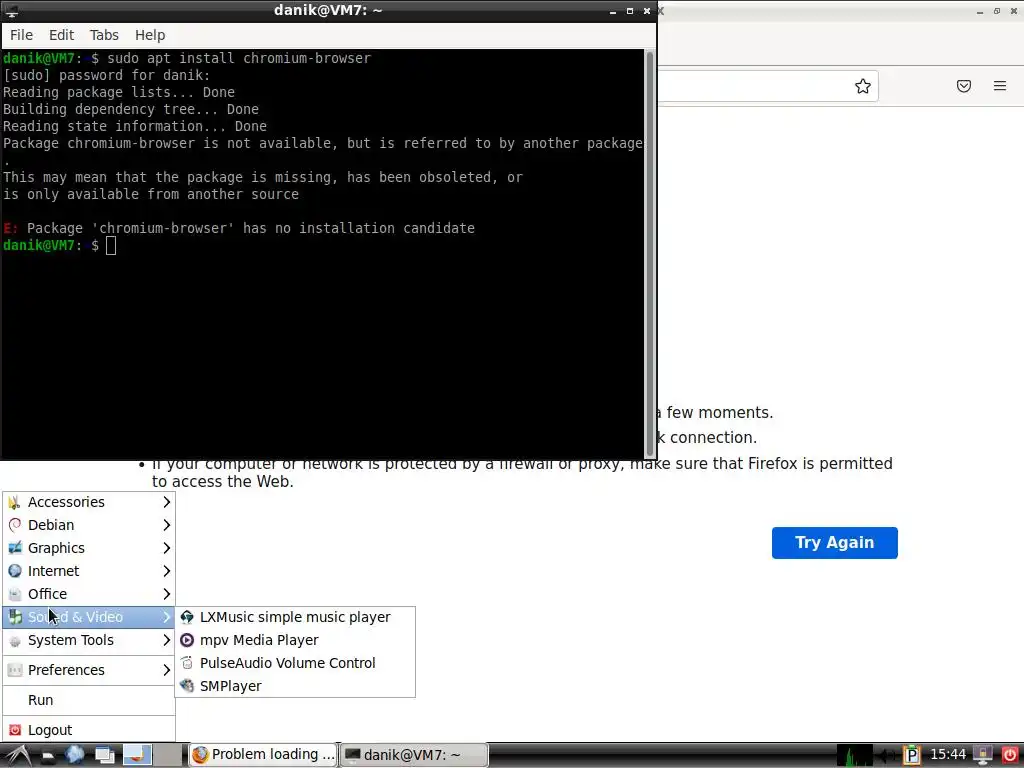Click SMPlayer icon in submenu
The width and height of the screenshot is (1024, 768).
tap(187, 686)
